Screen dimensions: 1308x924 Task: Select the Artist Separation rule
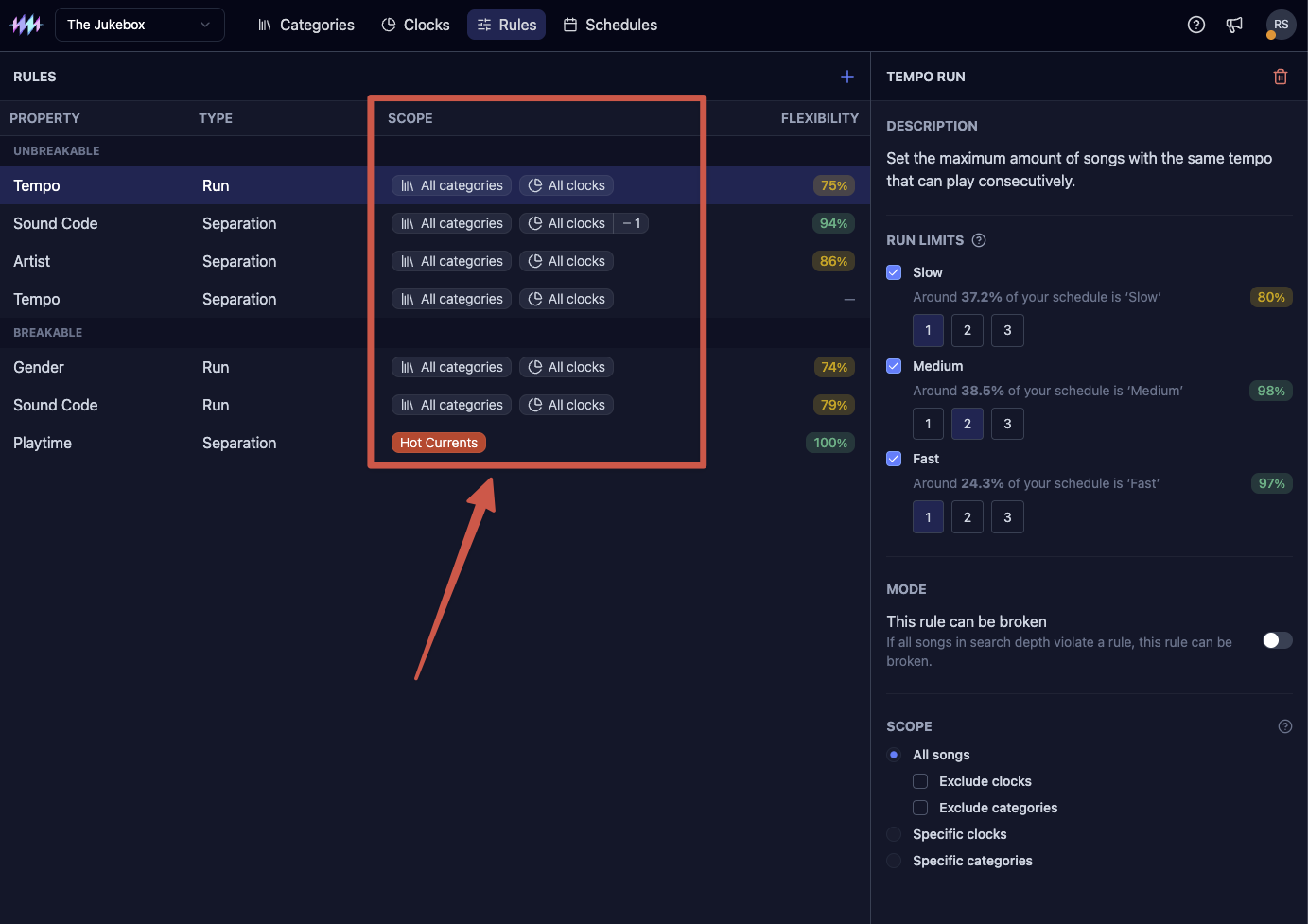point(435,261)
